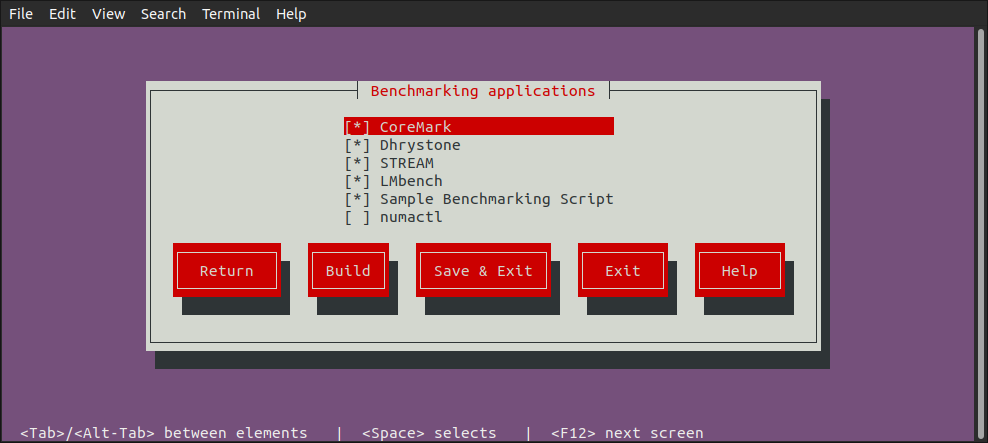Open the Terminal menu
The width and height of the screenshot is (988, 443).
(231, 14)
